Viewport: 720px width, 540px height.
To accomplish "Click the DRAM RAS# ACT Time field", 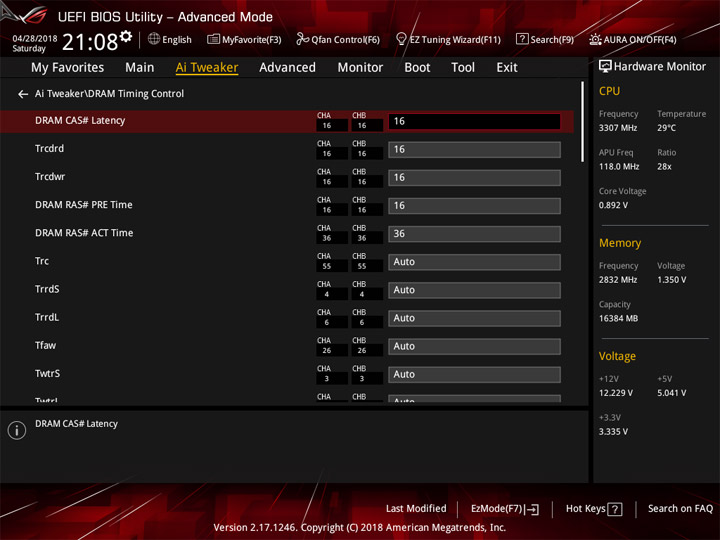I will 474,234.
